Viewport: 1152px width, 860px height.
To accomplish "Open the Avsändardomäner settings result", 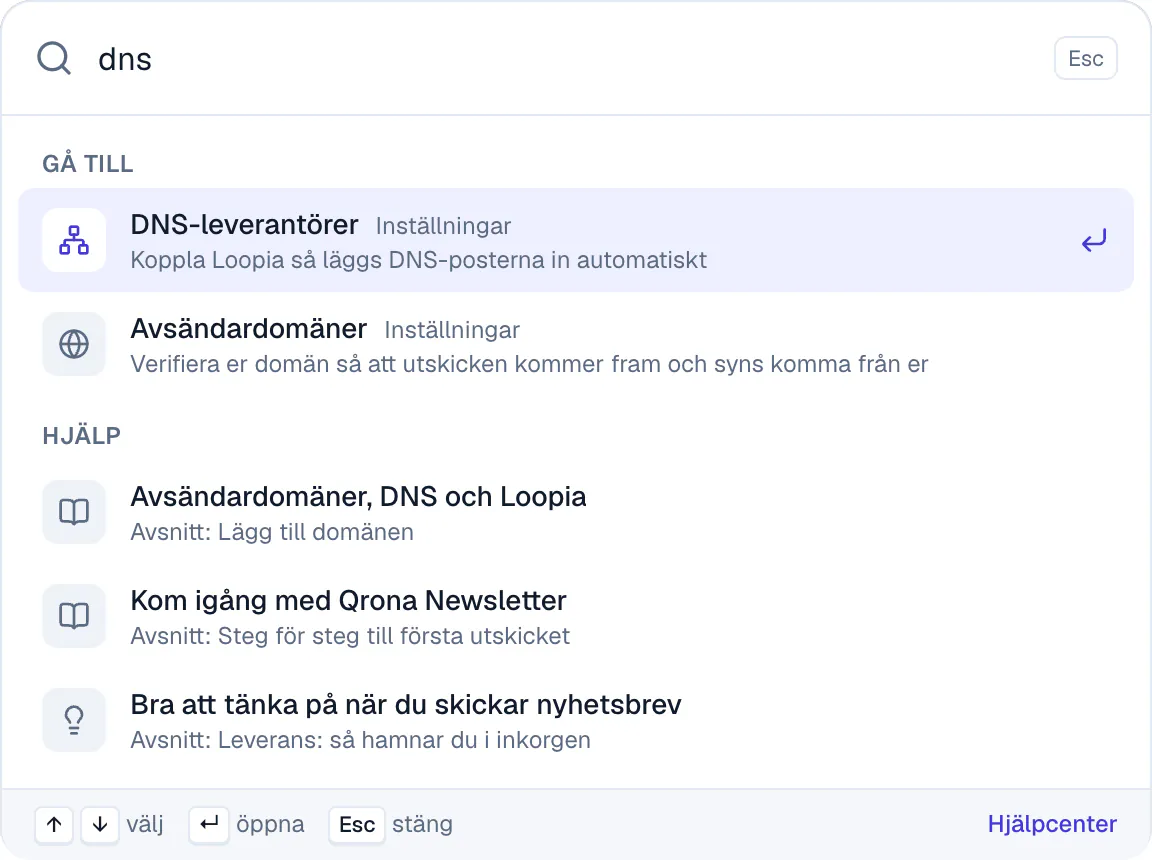I will [x=576, y=344].
